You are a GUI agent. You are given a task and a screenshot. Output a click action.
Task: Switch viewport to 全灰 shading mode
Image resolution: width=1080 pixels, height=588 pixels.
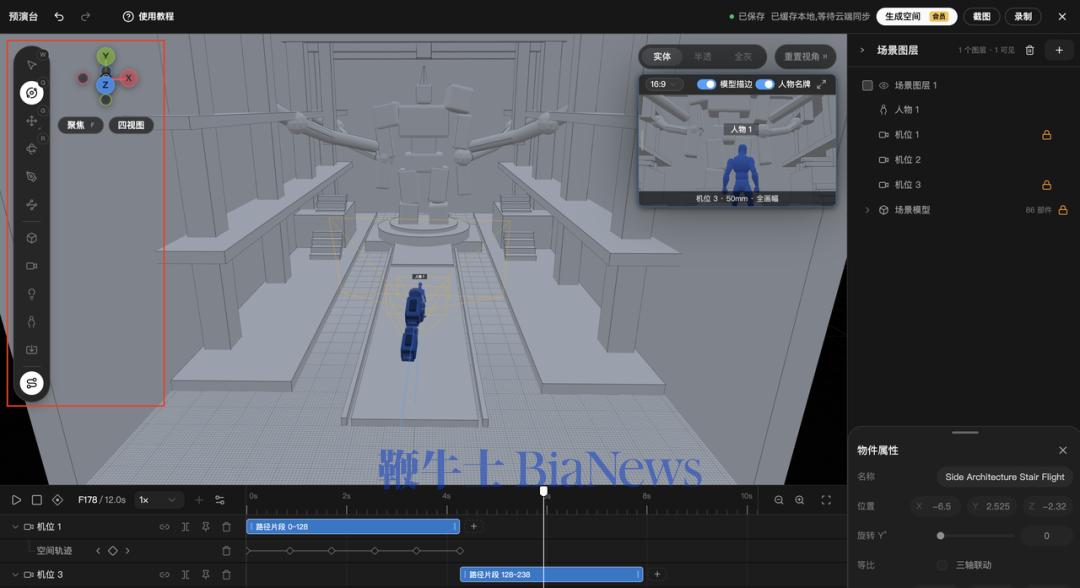click(742, 56)
